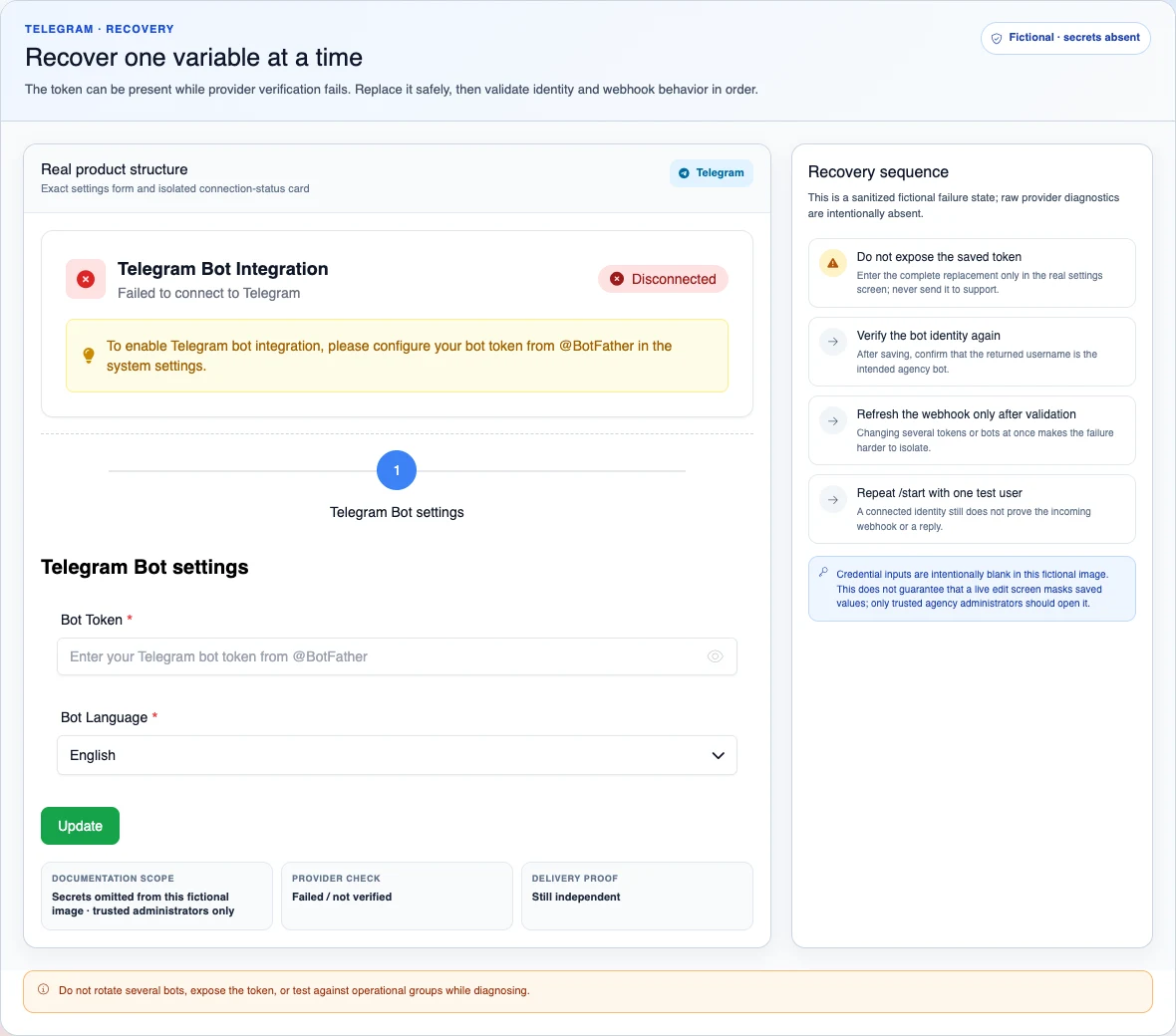The width and height of the screenshot is (1176, 1036).
Task: Click the Telegram logo icon in badge
Action: click(684, 173)
